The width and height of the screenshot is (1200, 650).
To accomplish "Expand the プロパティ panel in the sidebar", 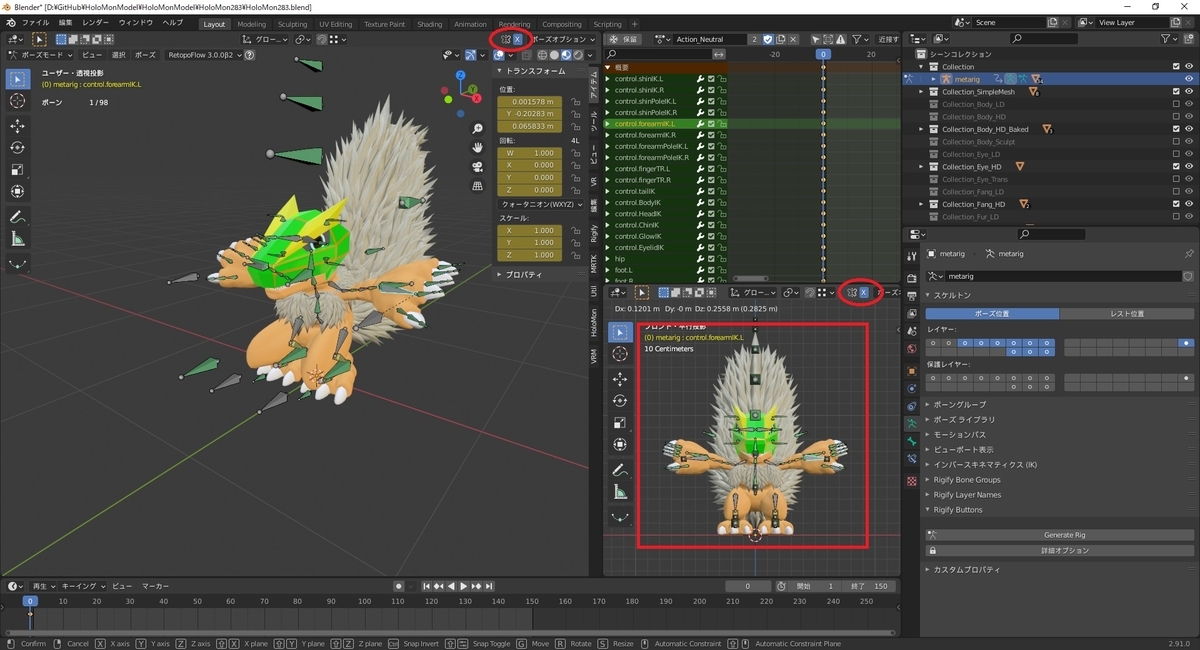I will point(500,274).
